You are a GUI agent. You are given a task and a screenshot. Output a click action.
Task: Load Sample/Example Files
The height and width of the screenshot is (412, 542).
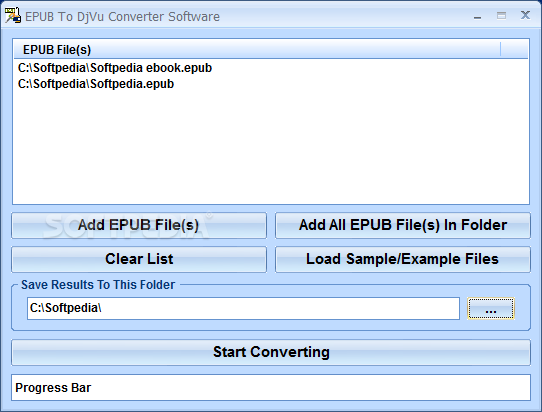tap(403, 259)
